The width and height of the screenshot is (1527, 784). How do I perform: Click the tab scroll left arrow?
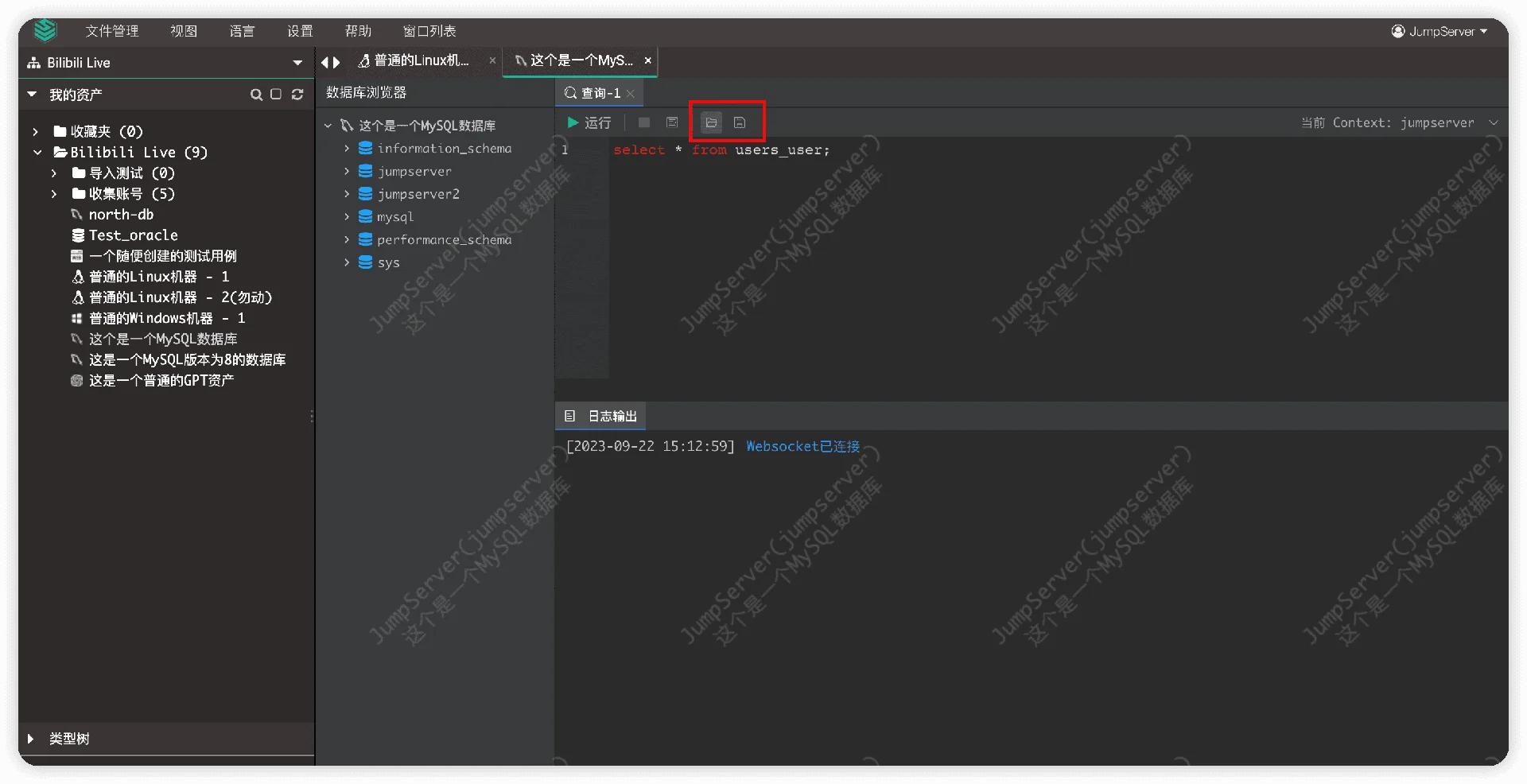click(x=324, y=61)
